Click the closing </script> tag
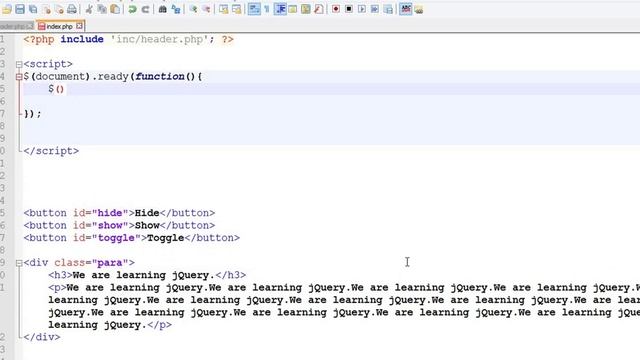640x360 pixels. pyautogui.click(x=51, y=151)
